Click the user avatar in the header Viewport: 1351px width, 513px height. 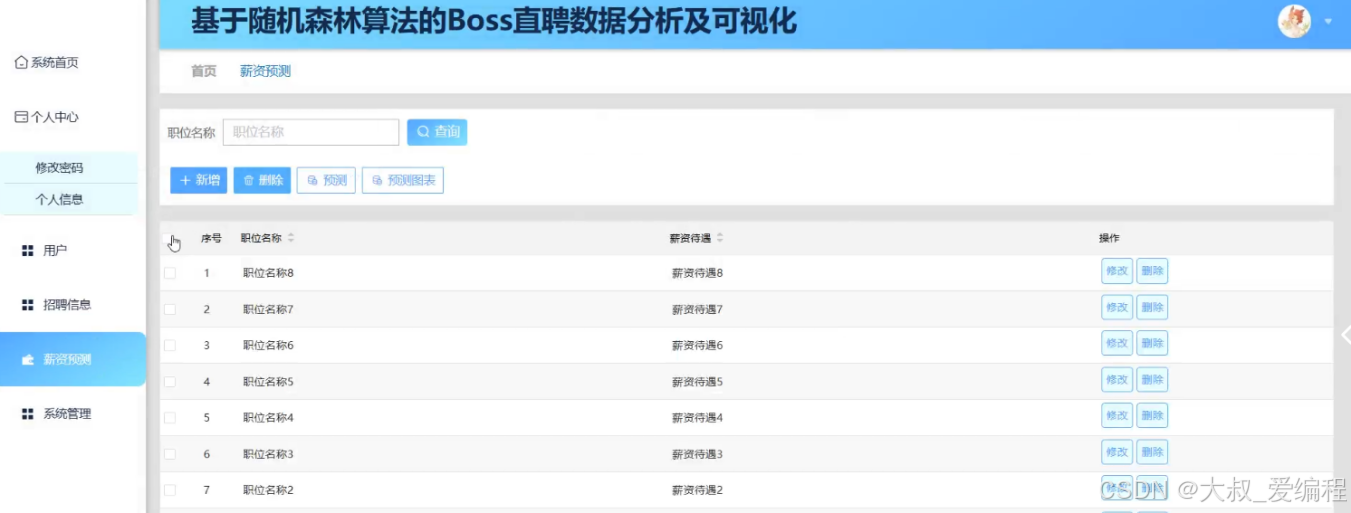coord(1294,21)
